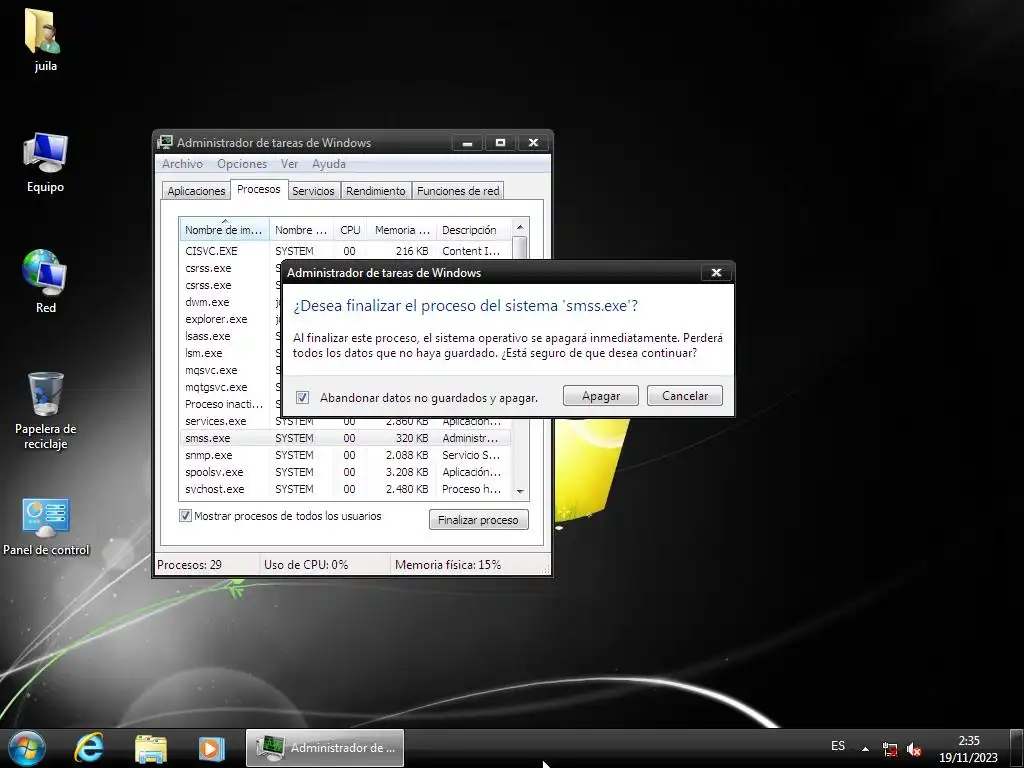Click the ES language indicator

[838, 746]
